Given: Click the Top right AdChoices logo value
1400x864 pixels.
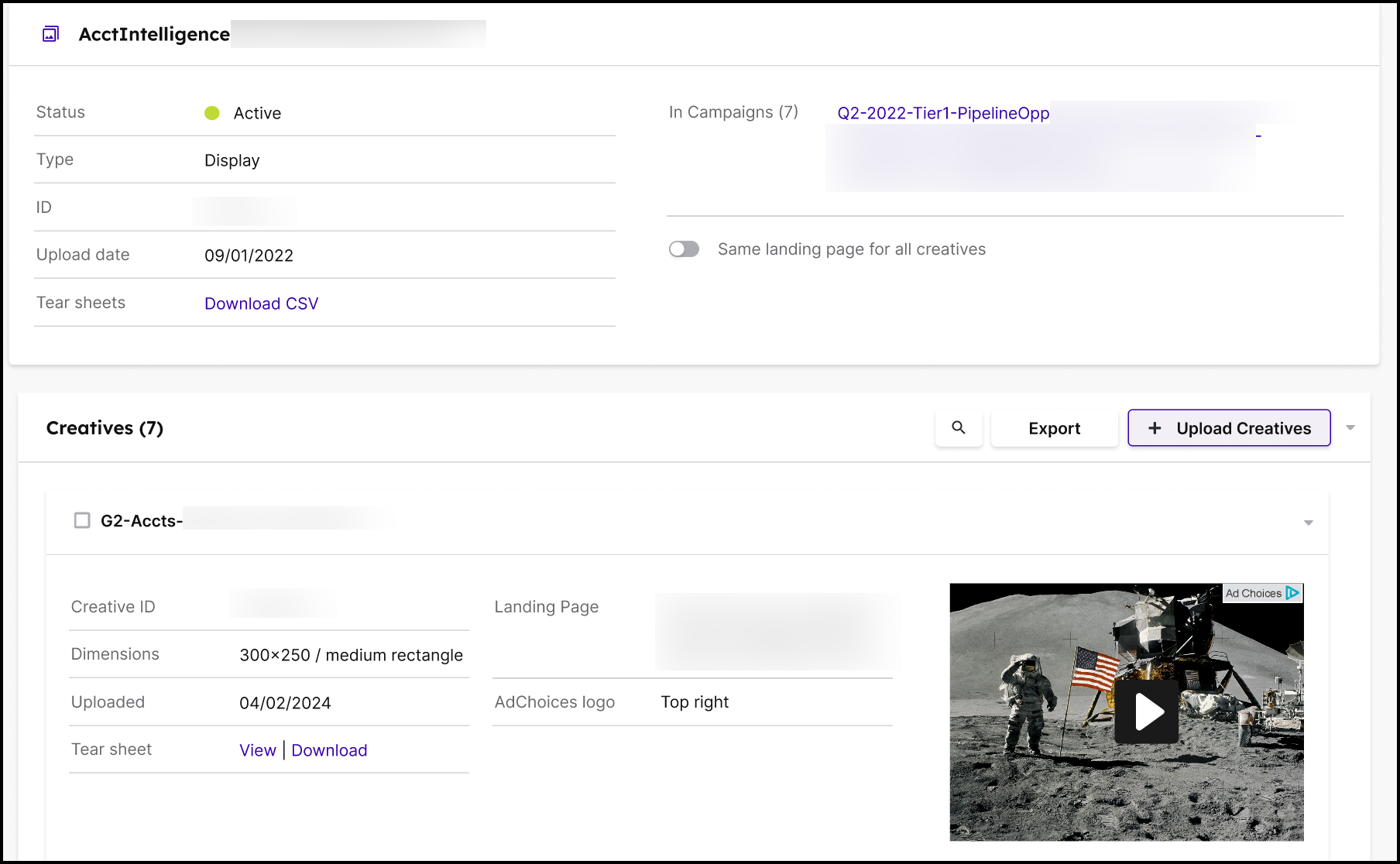Looking at the screenshot, I should click(x=695, y=702).
